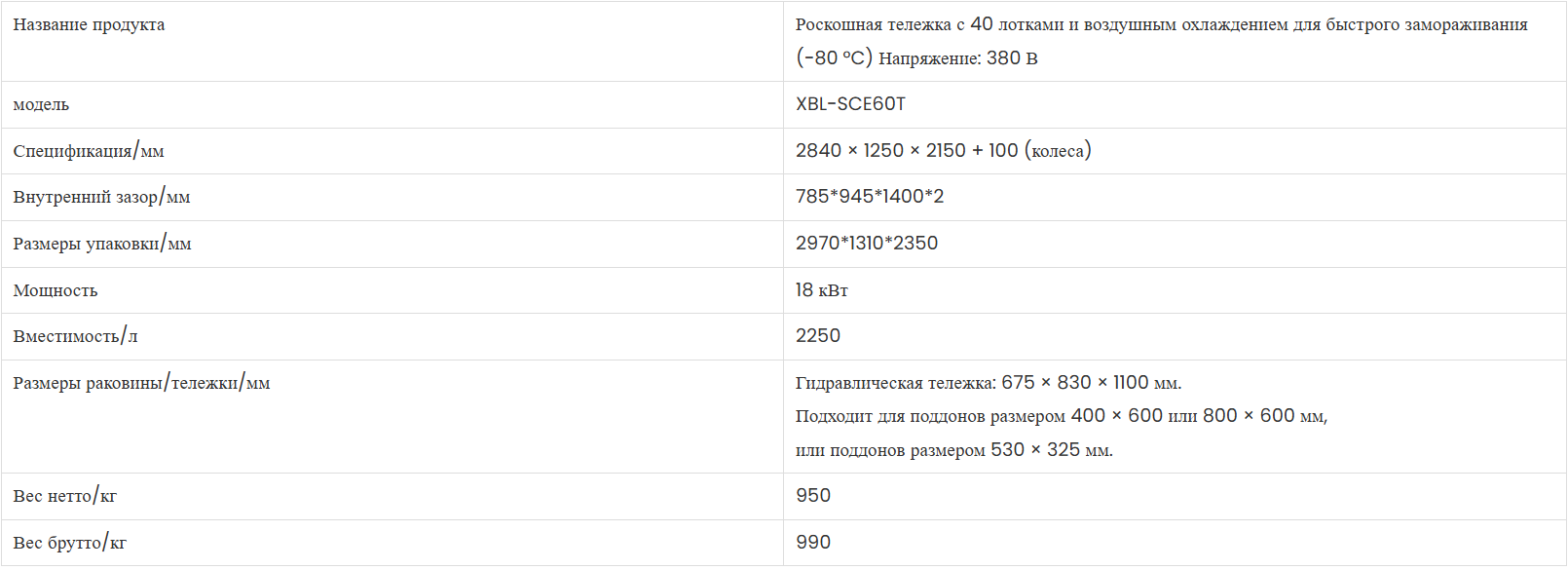Click the 'Размеры упаковки/мм' label

pyautogui.click(x=102, y=244)
